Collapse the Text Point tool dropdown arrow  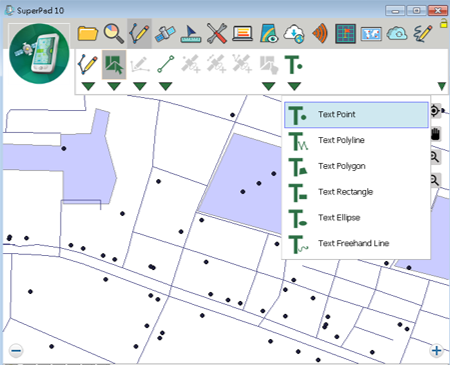coord(294,86)
